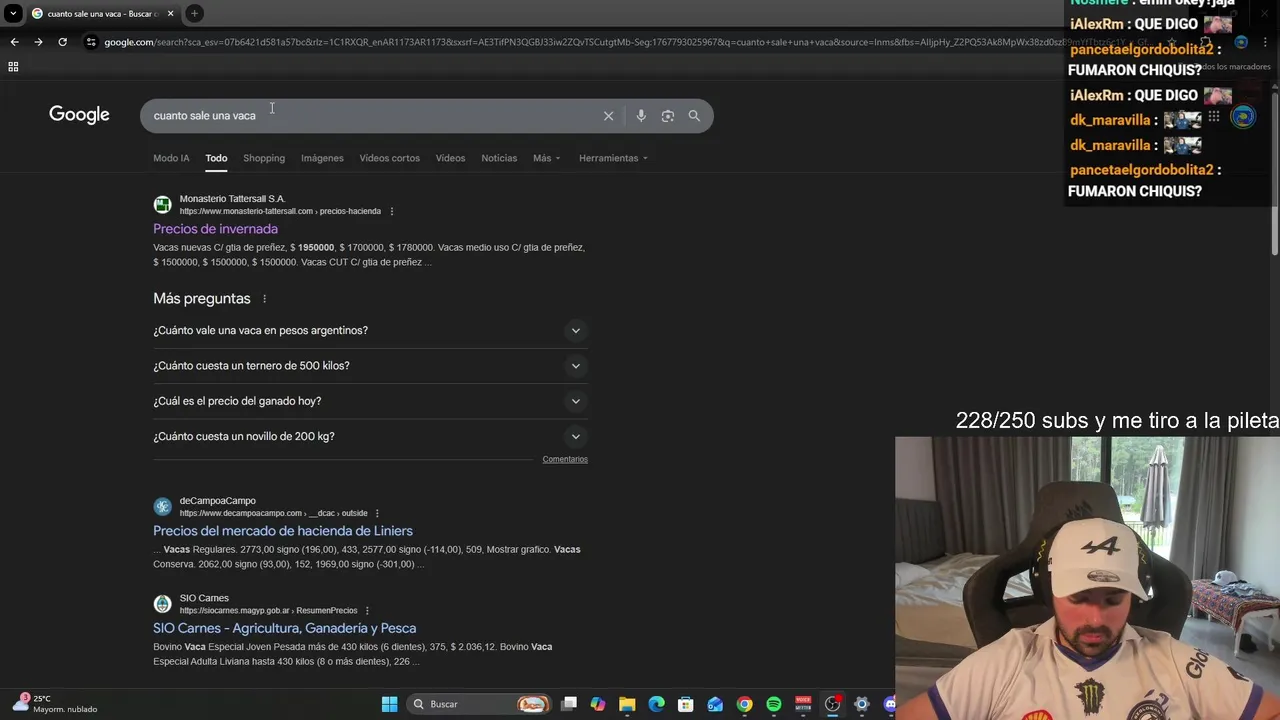Switch to the Modo IA tab
Image resolution: width=1280 pixels, height=720 pixels.
[171, 158]
